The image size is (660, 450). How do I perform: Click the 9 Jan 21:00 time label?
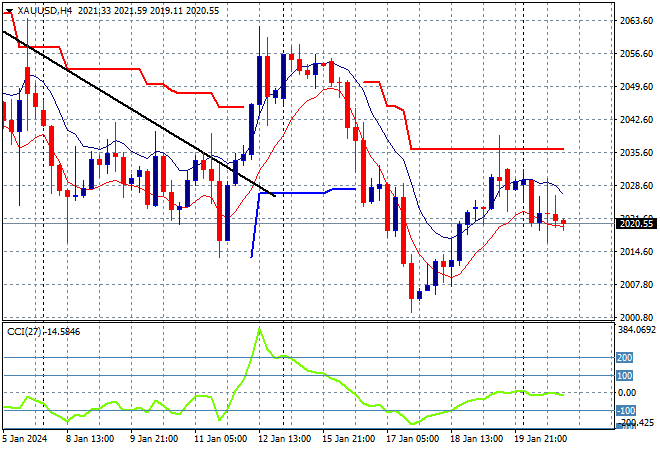(x=154, y=439)
